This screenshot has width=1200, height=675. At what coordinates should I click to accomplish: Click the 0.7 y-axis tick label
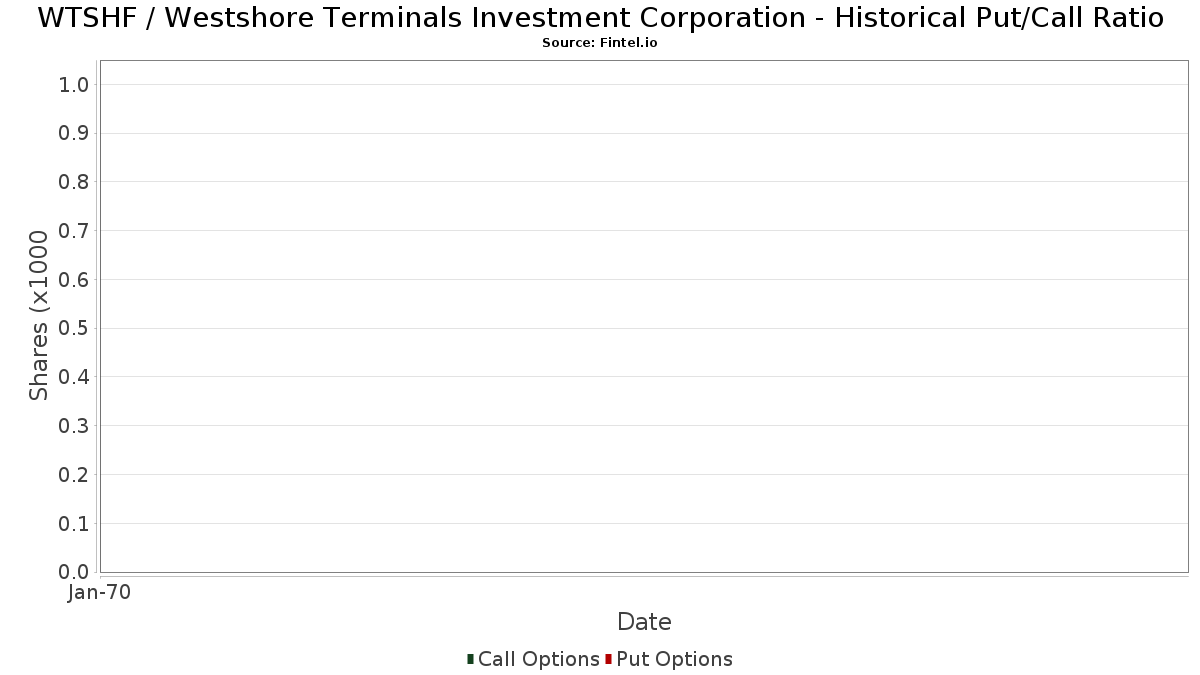74,231
